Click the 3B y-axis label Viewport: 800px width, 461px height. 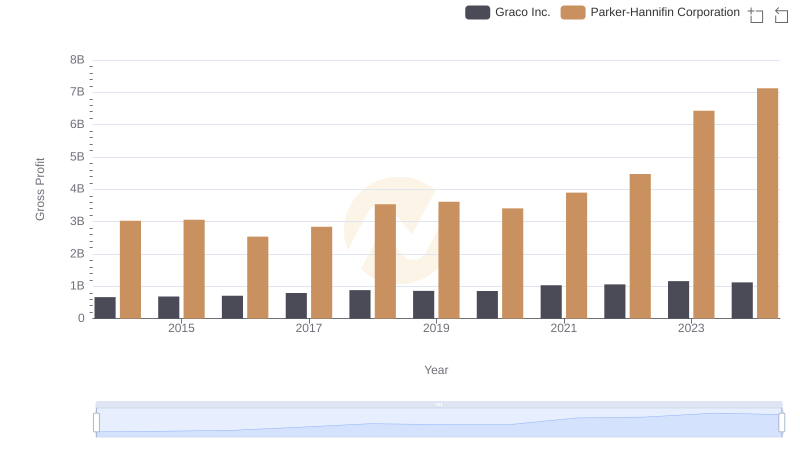coord(77,221)
